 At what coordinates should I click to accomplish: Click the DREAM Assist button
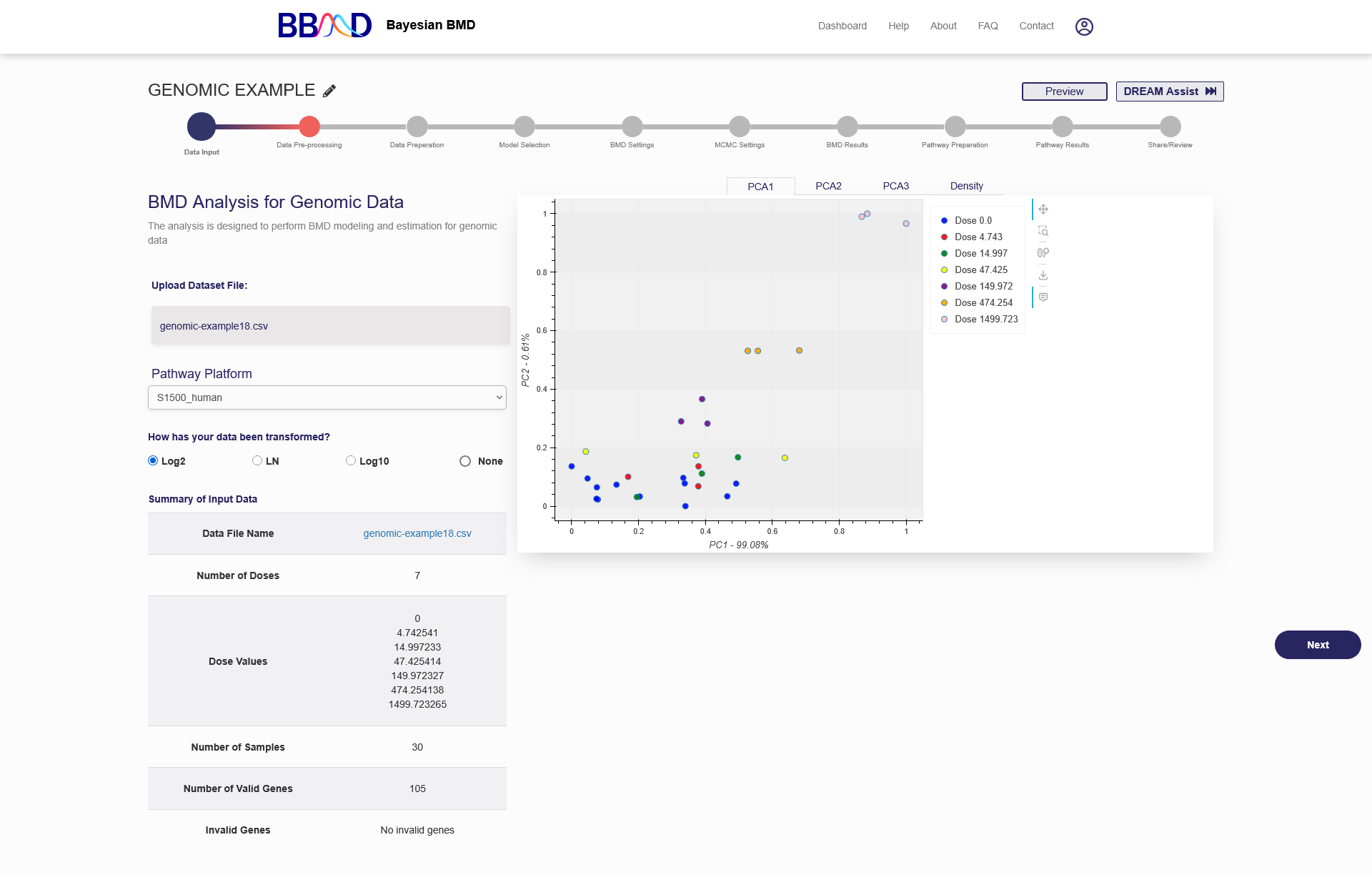coord(1169,92)
